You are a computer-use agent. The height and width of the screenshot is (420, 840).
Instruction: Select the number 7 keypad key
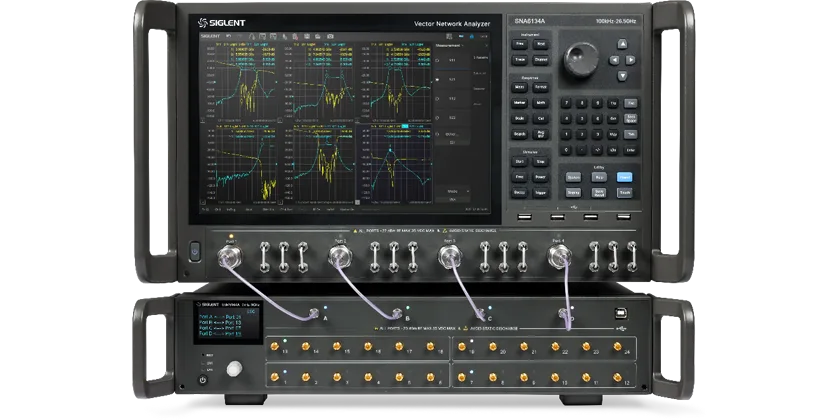(x=566, y=103)
